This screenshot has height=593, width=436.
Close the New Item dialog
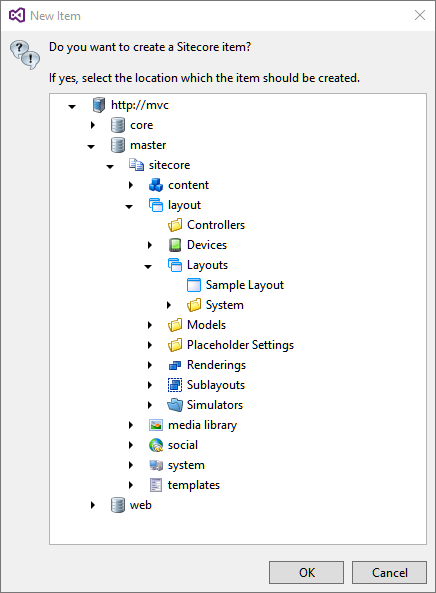coord(420,15)
